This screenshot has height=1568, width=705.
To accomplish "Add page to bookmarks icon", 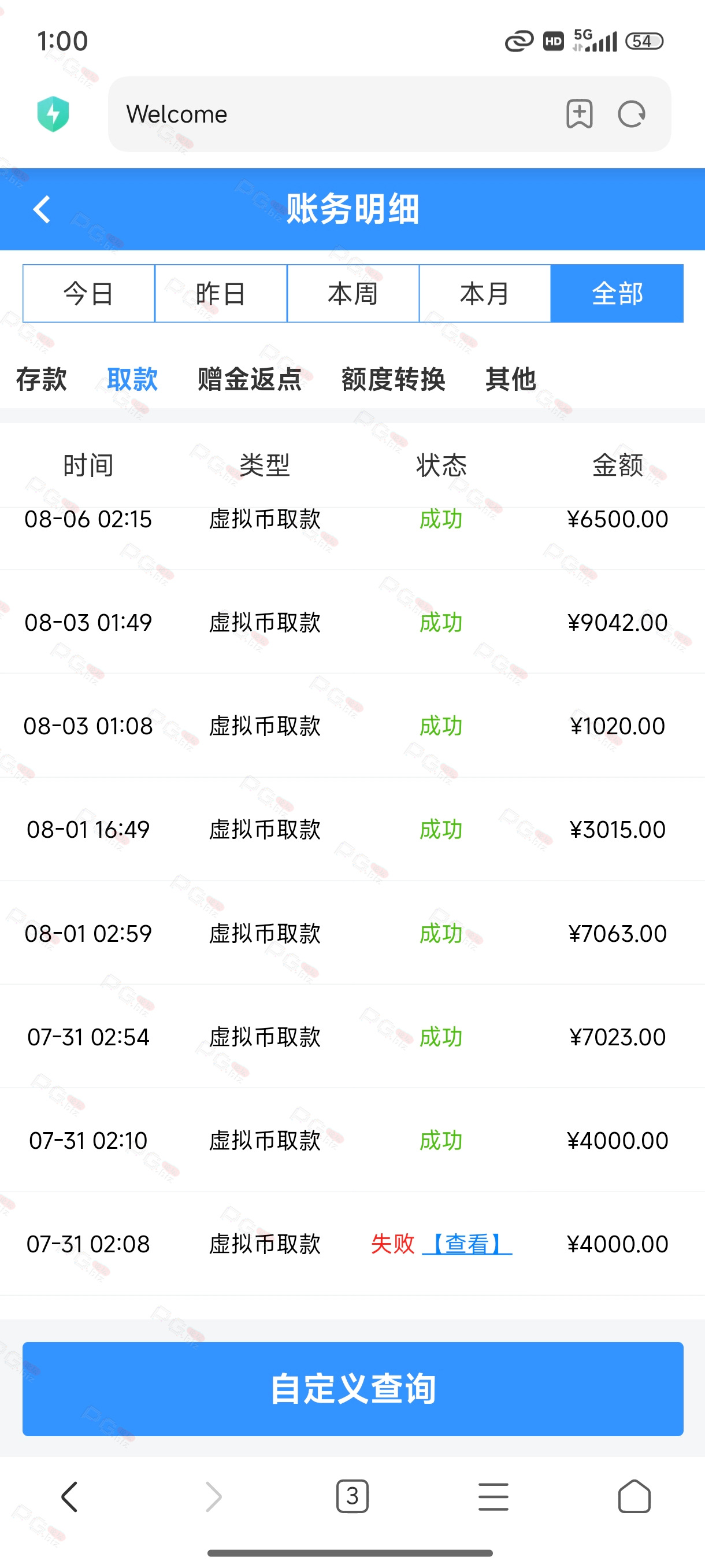I will click(579, 114).
